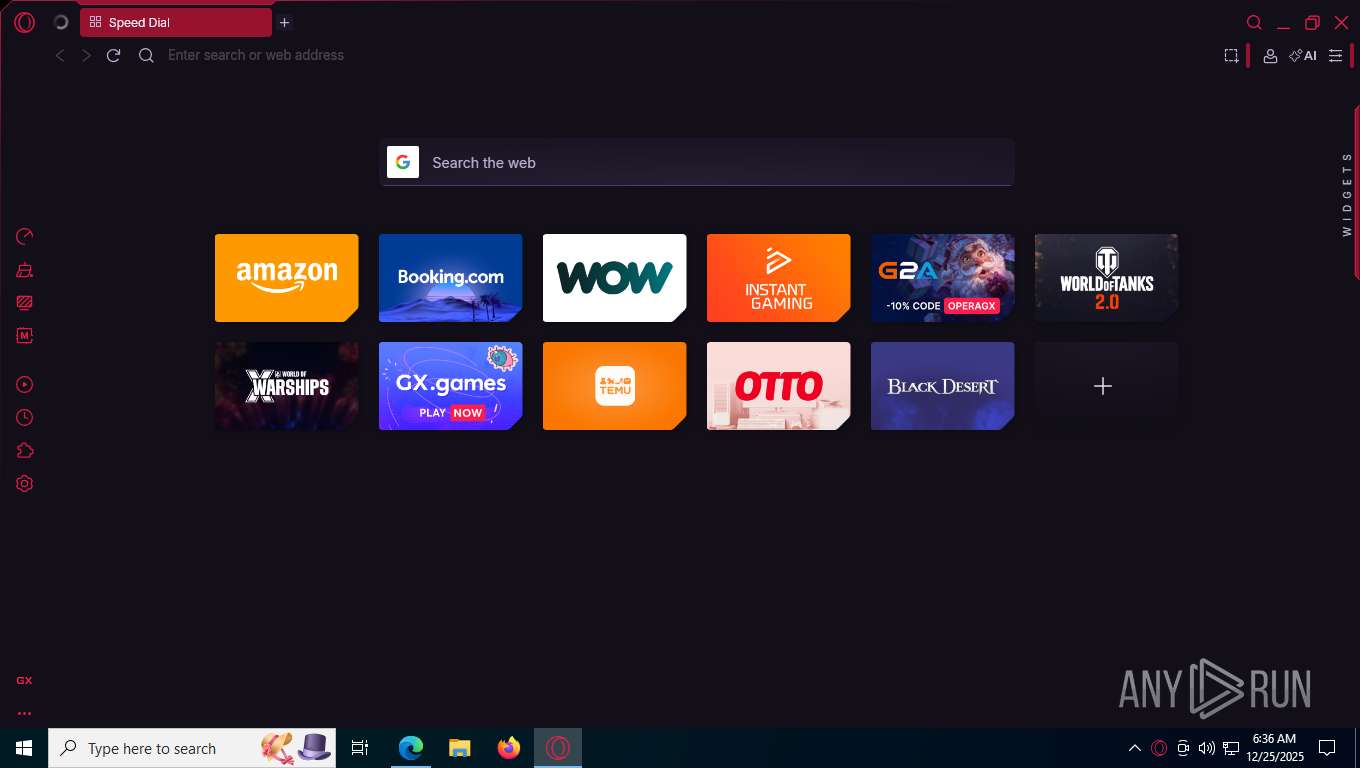Open the profile account icon
1360x768 pixels.
pos(1270,56)
